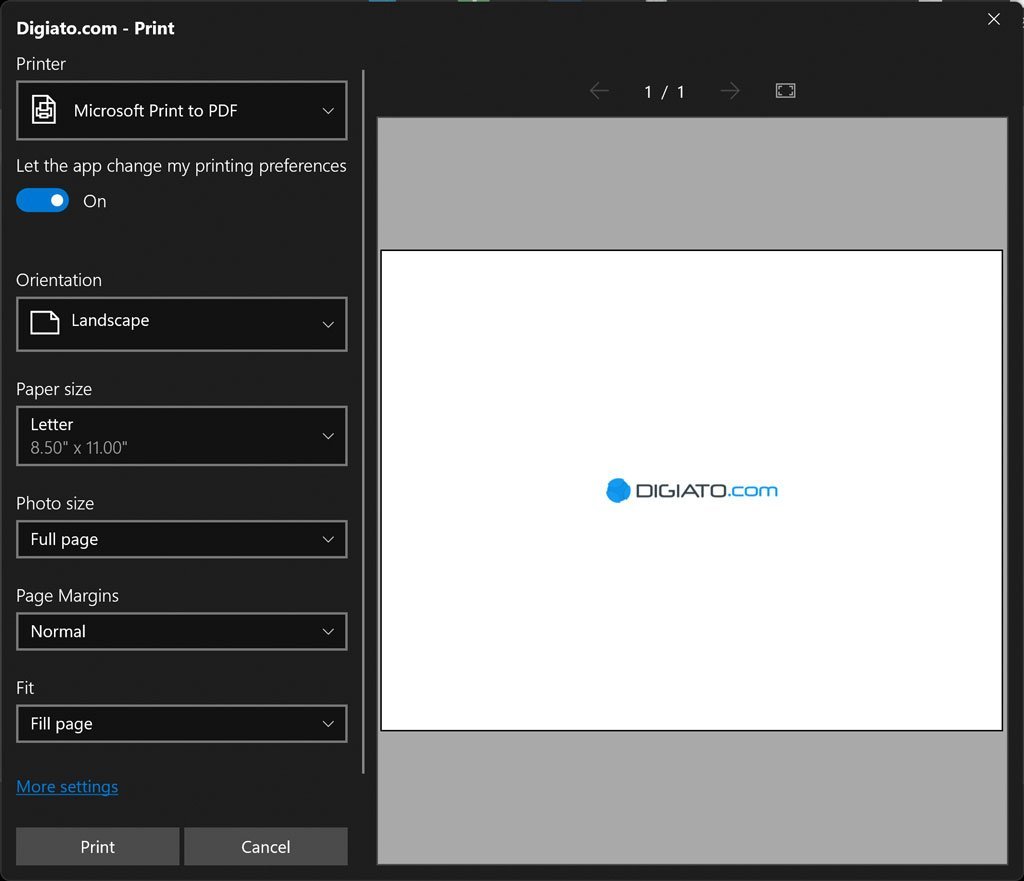Open the Orientation dropdown showing Landscape
1024x881 pixels.
click(182, 324)
